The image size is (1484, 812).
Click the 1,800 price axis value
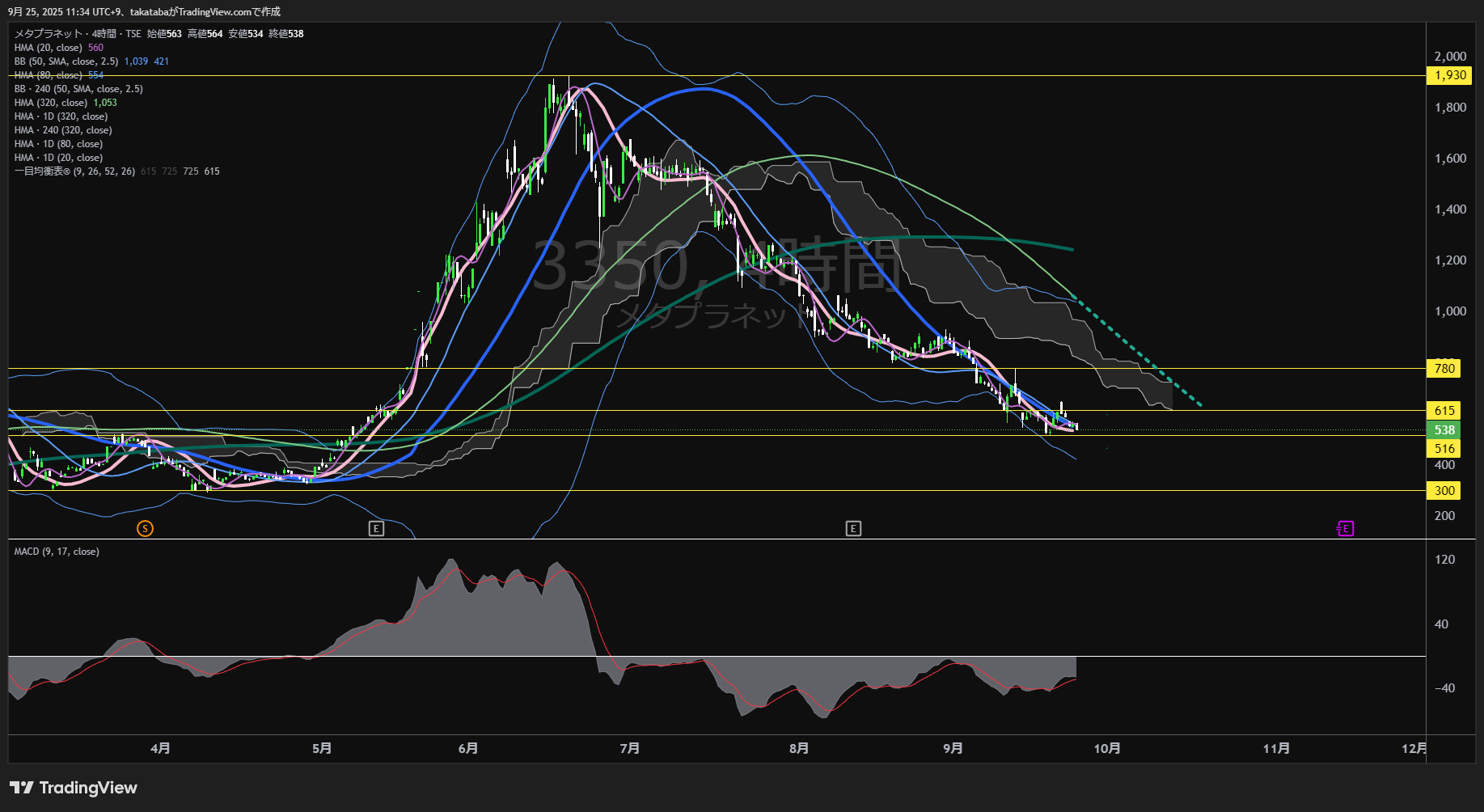click(1450, 108)
